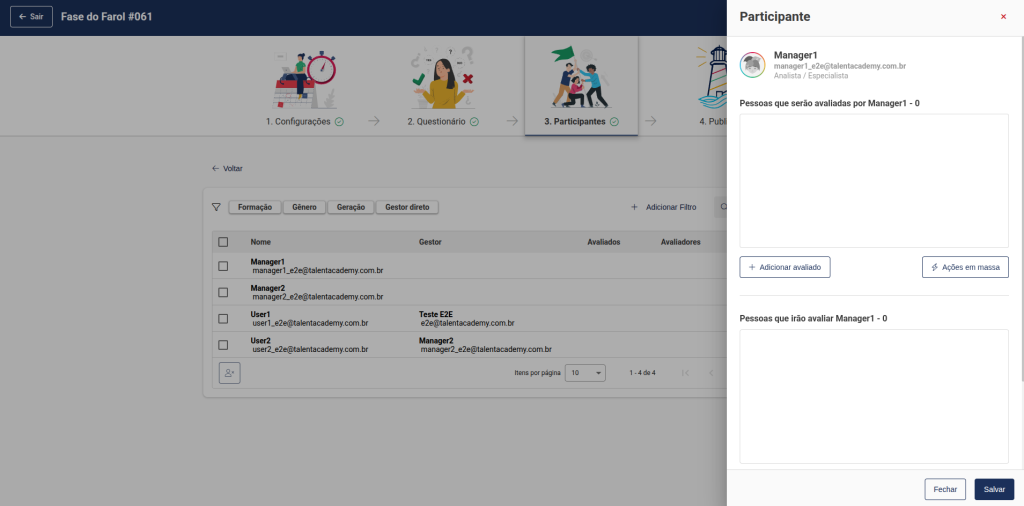Screen dimensions: 1024x506
Task: Check the Manager1 row checkbox
Action: [223, 265]
